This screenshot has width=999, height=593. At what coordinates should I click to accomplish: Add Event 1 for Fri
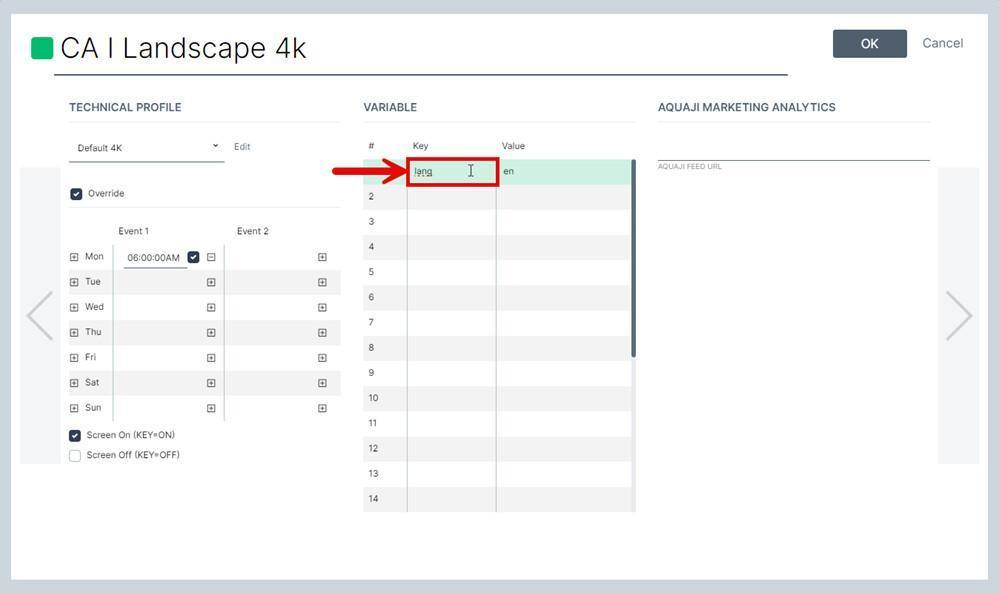pos(211,358)
